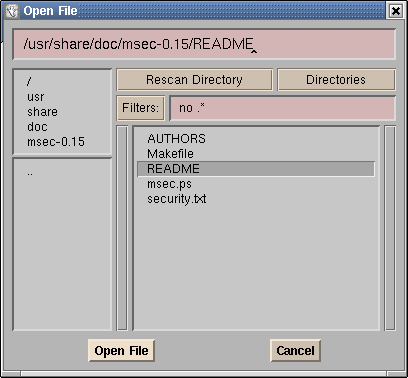Select the 'msec-0.15' directory entry
The image size is (408, 378).
(56, 142)
